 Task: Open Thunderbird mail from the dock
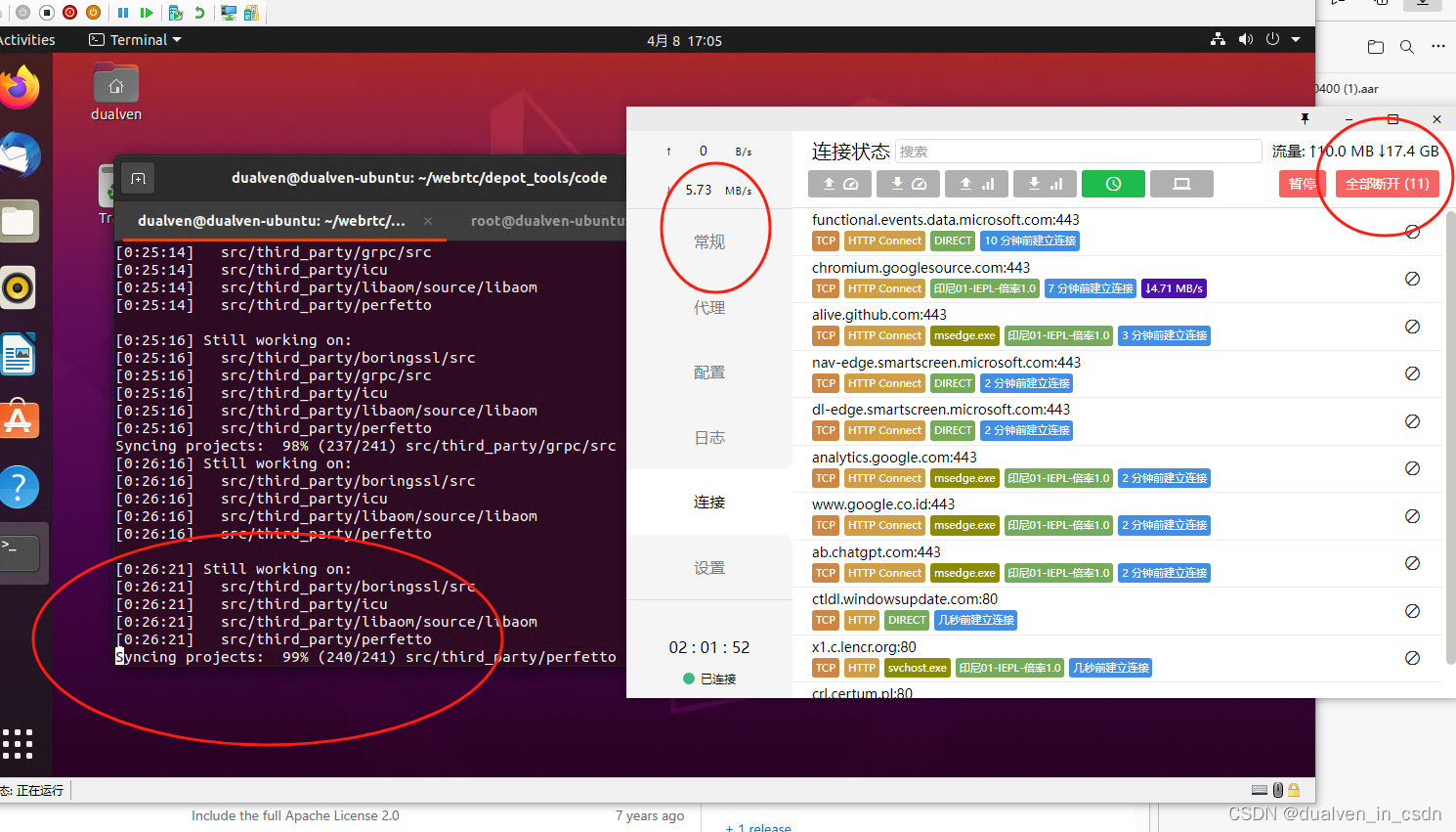19,156
